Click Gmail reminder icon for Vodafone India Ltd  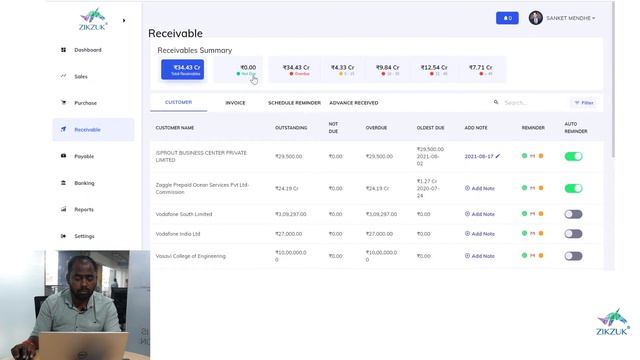point(532,233)
